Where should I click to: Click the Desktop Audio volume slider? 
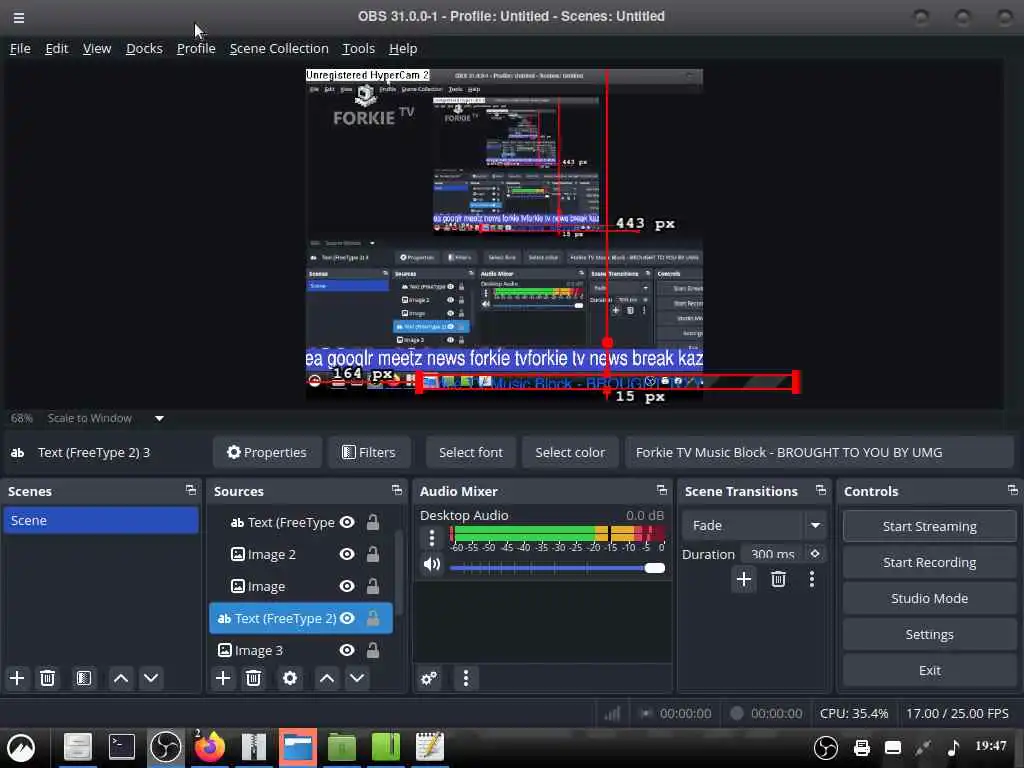point(557,568)
